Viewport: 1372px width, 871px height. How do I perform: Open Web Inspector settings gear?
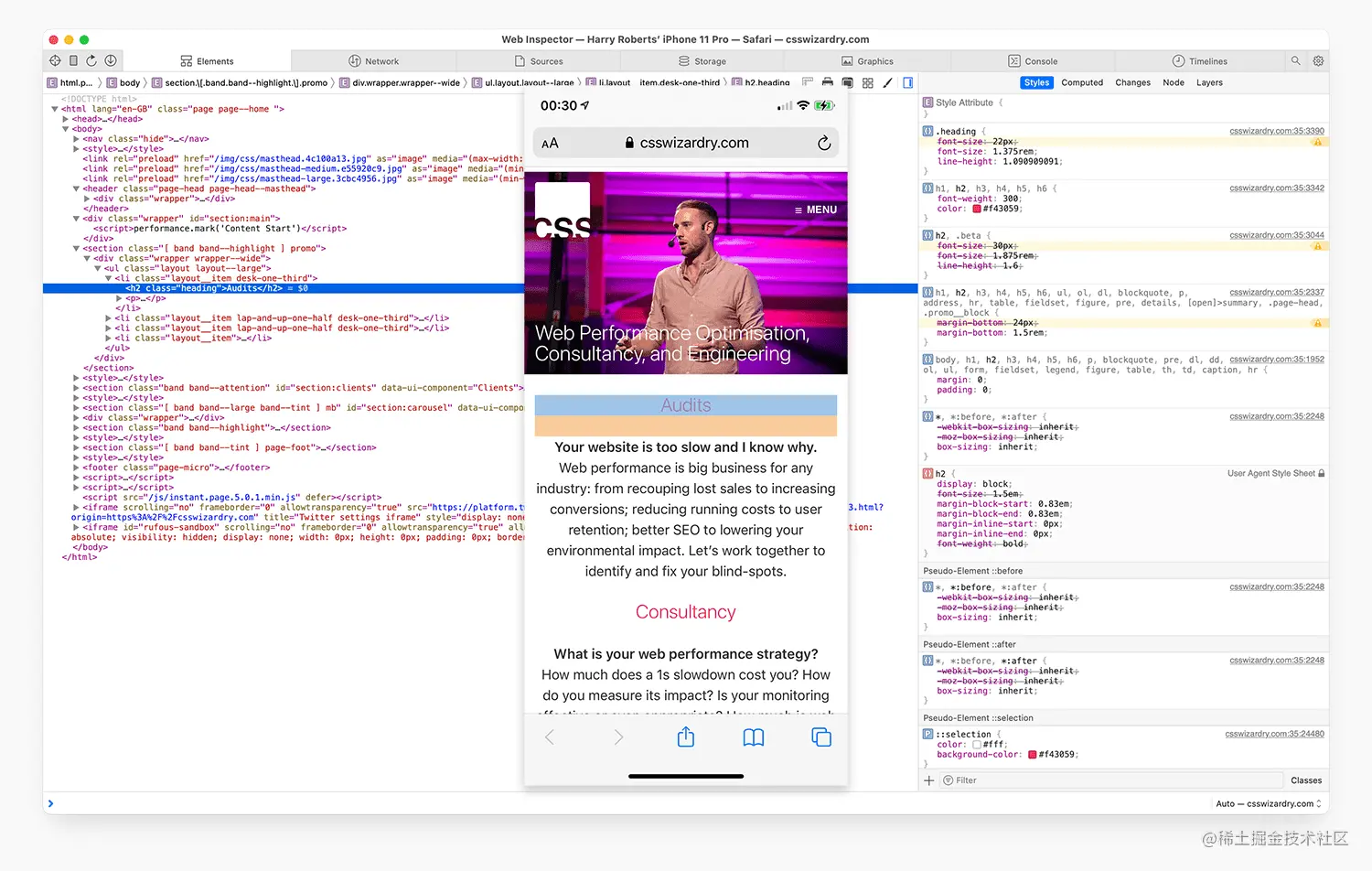[x=1318, y=60]
